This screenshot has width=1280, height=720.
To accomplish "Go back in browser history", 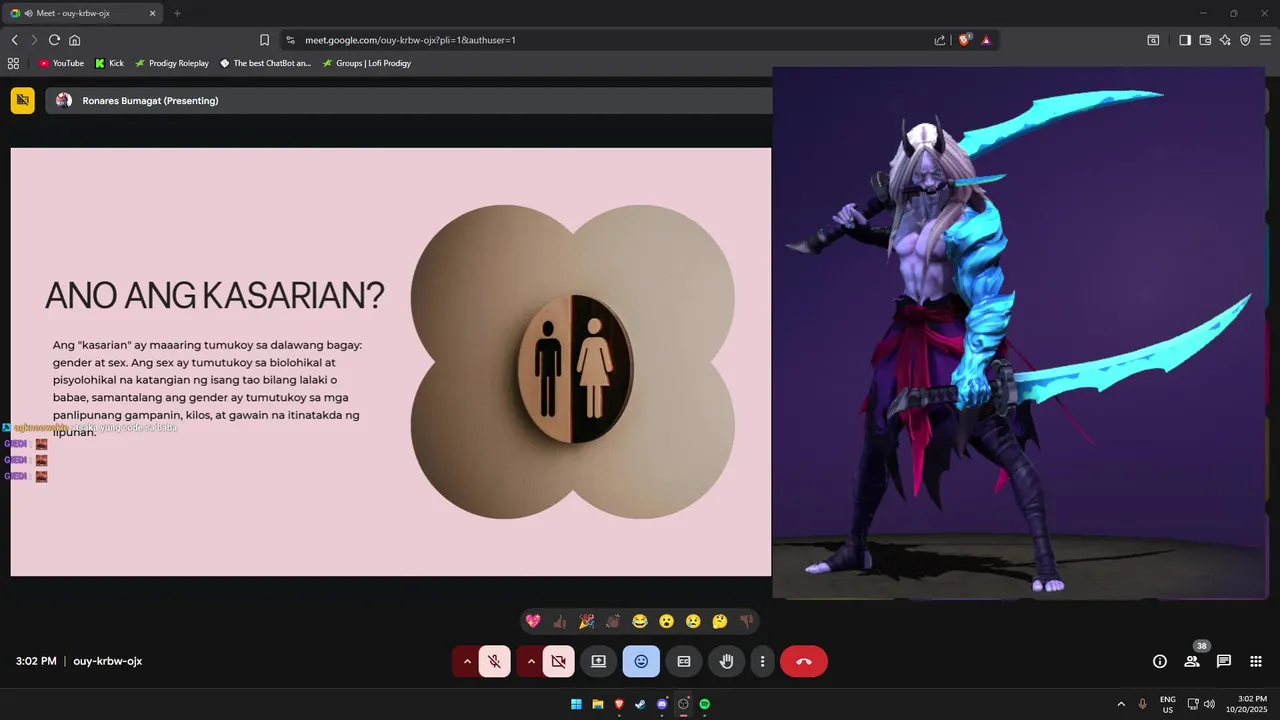I will [x=15, y=40].
